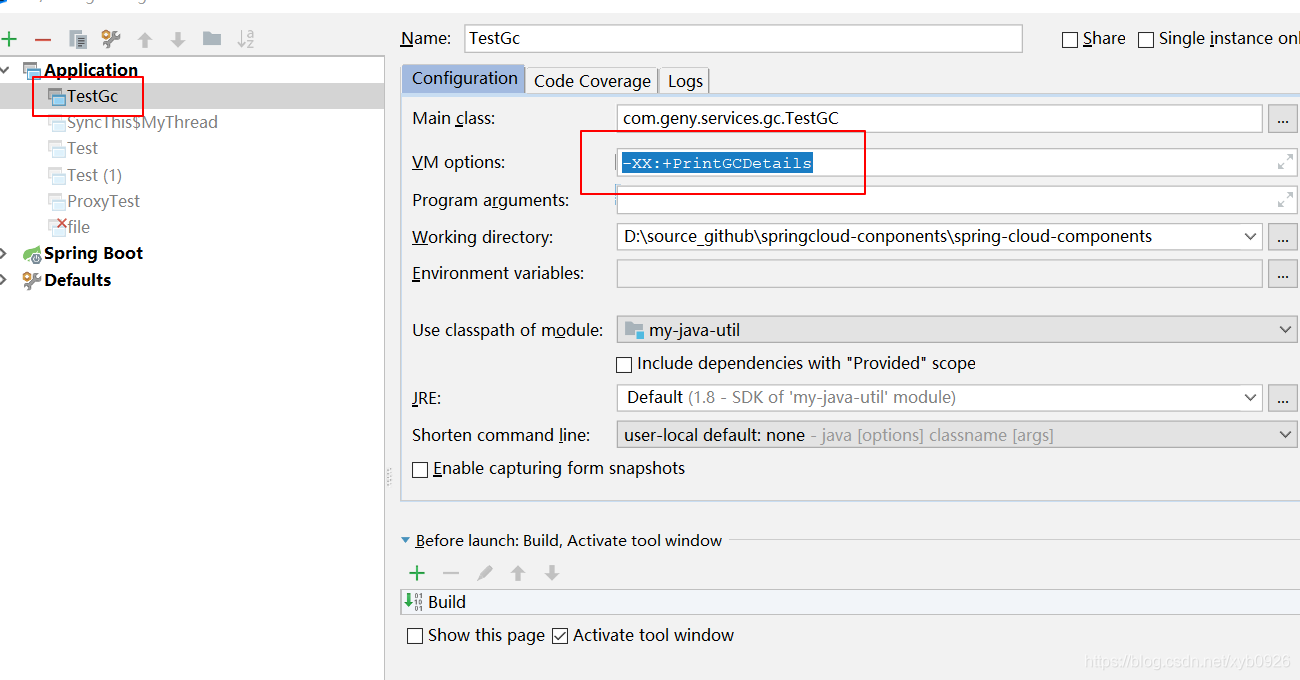Collapse the Application tree node

(x=5, y=70)
